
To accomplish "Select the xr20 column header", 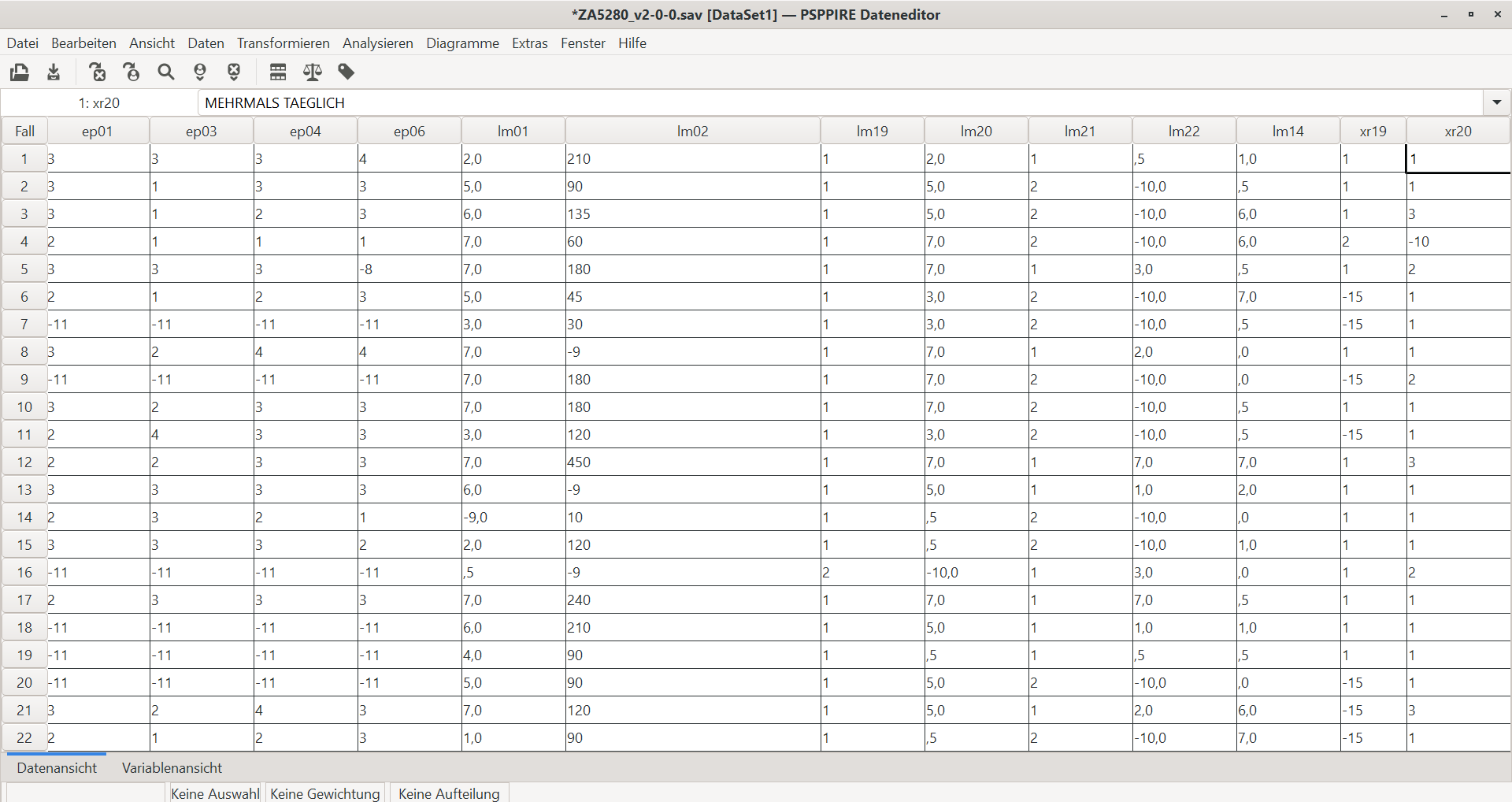I will (1458, 132).
